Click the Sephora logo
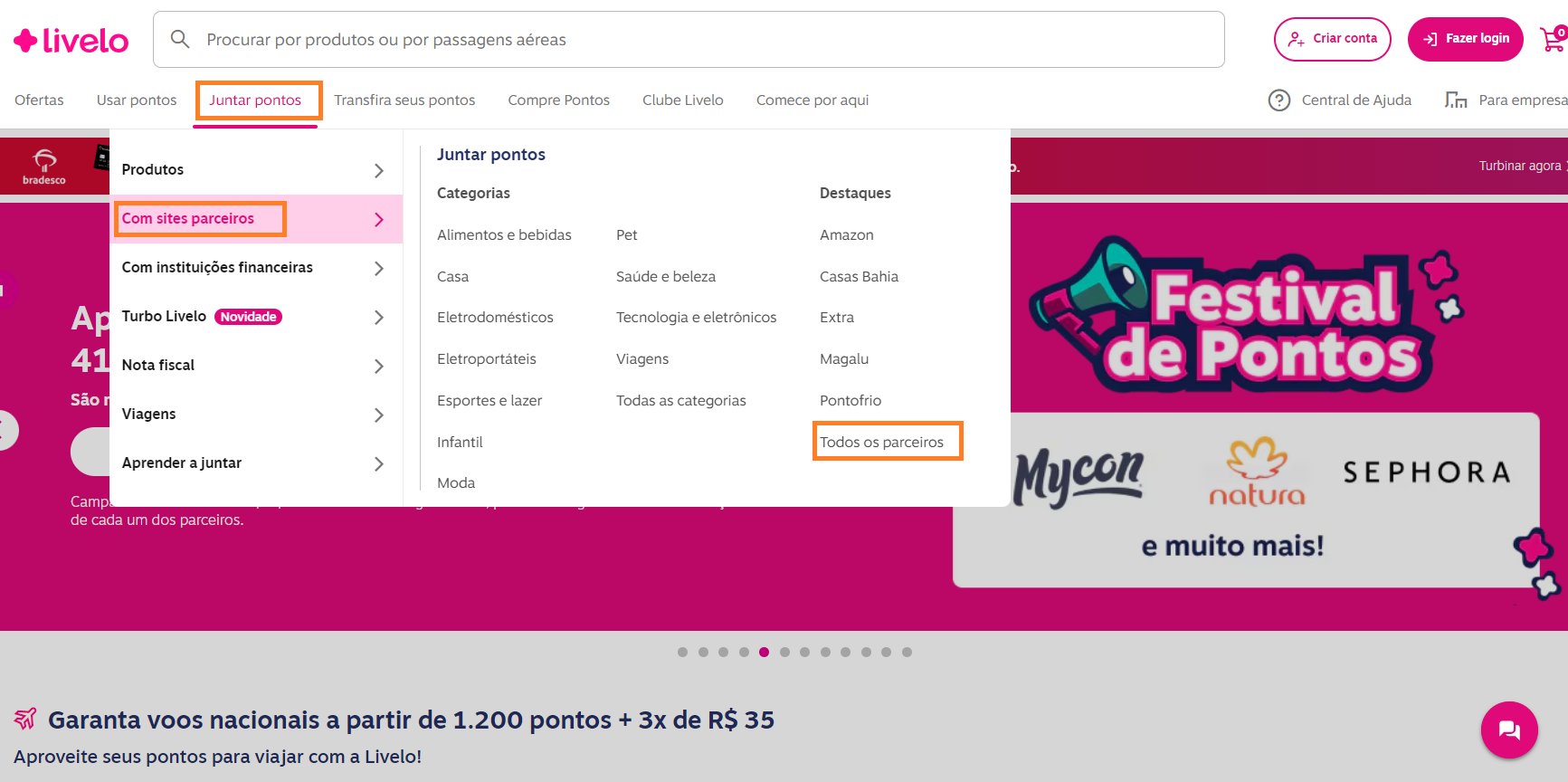Screen dimensions: 1568x782 click(1427, 472)
